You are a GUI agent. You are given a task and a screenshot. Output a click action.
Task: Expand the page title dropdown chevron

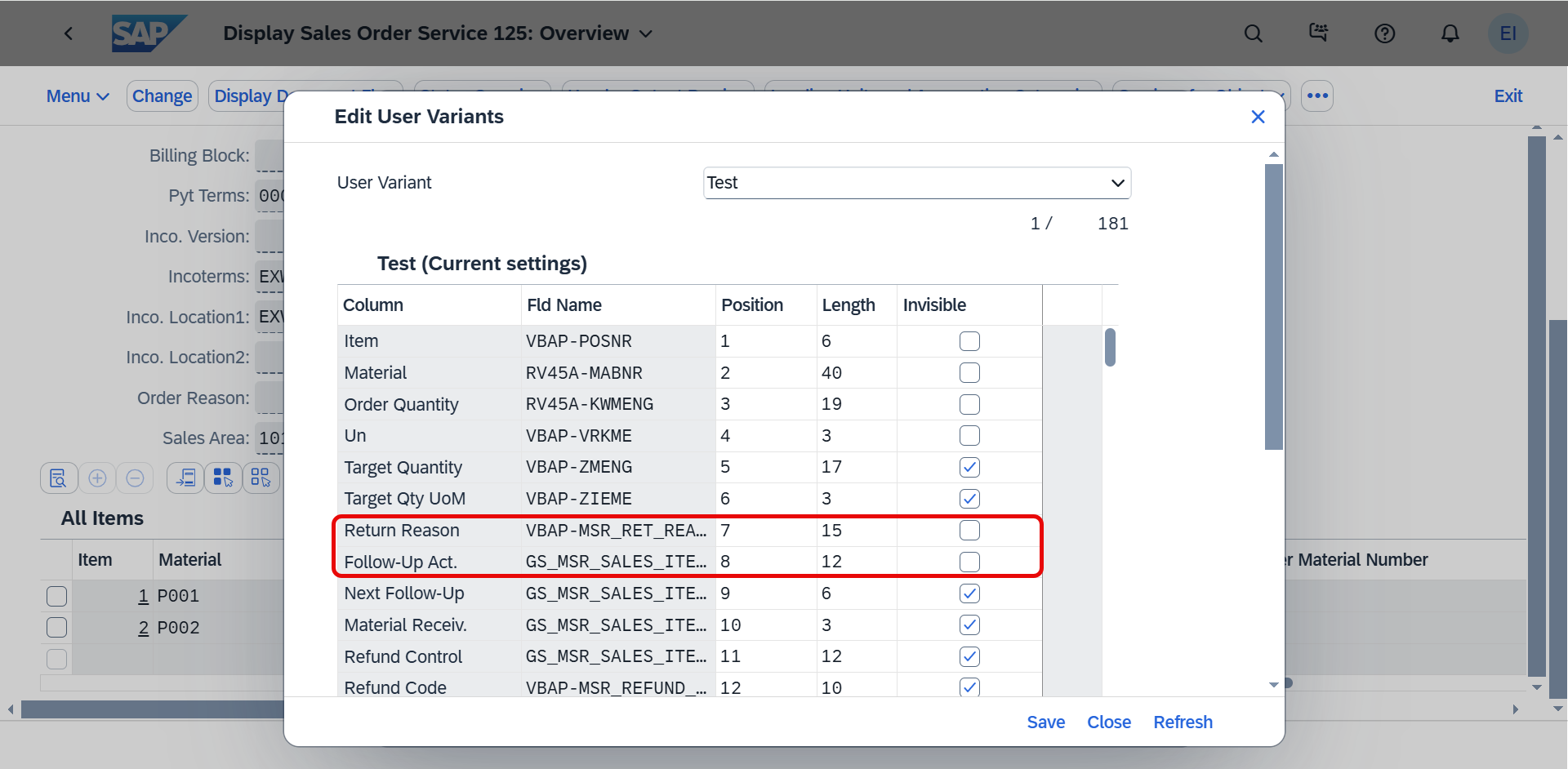tap(646, 33)
